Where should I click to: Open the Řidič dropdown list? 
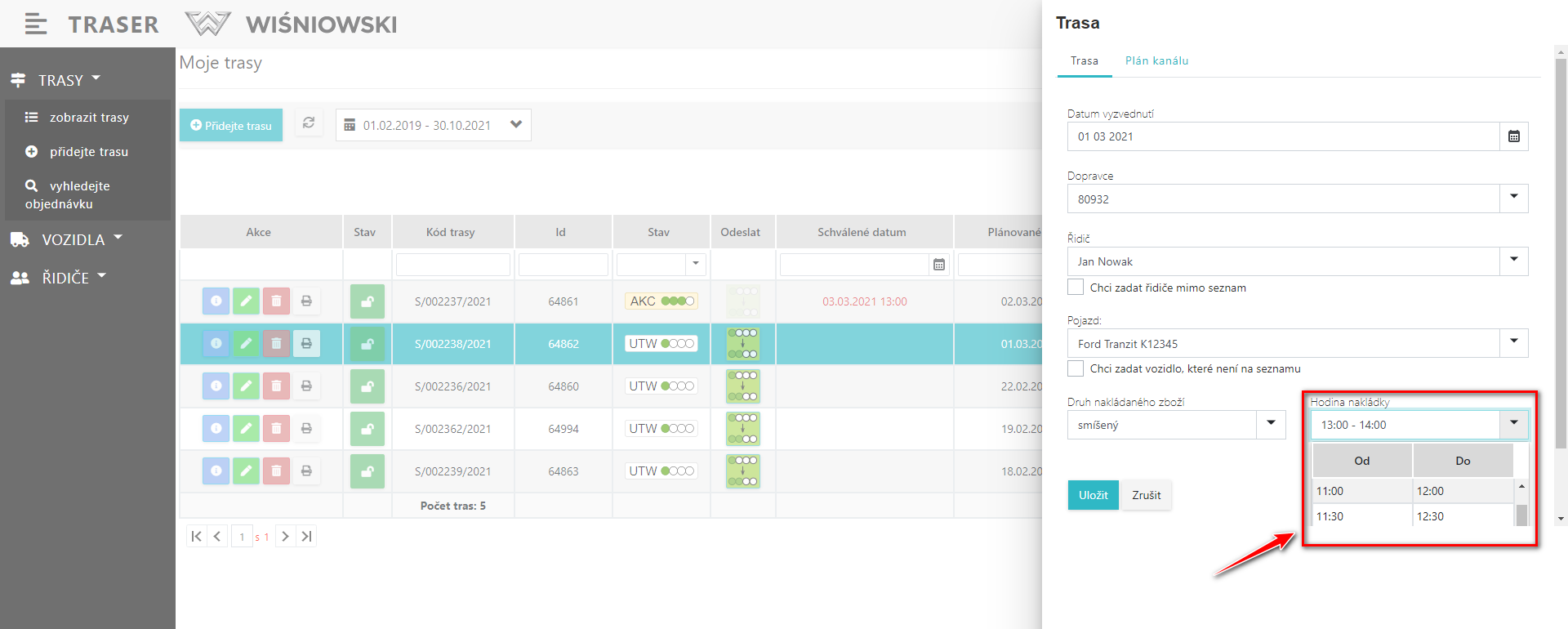[x=1513, y=261]
